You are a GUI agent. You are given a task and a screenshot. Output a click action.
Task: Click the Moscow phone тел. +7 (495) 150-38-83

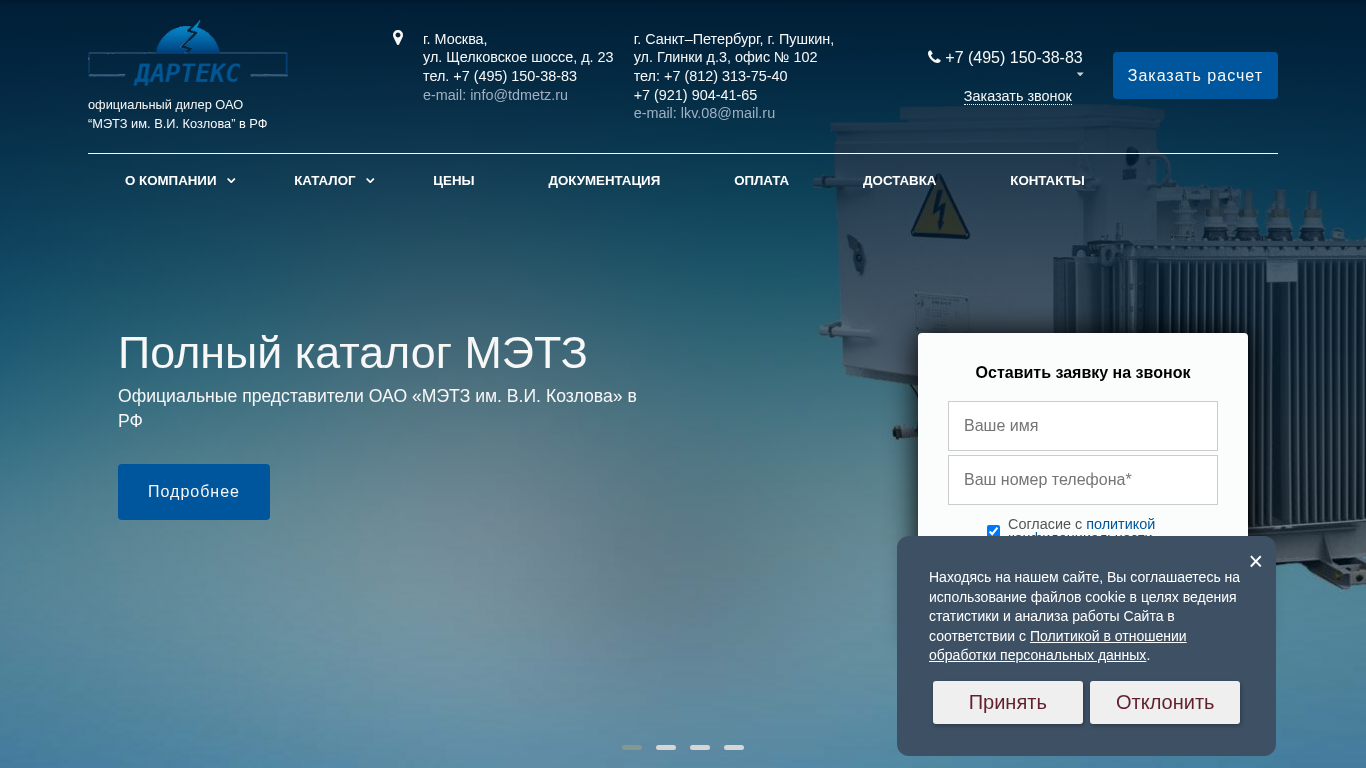[x=500, y=76]
